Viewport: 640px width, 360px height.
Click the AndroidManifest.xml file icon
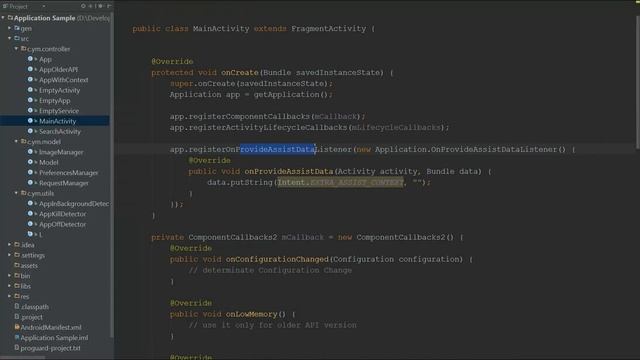point(17,327)
